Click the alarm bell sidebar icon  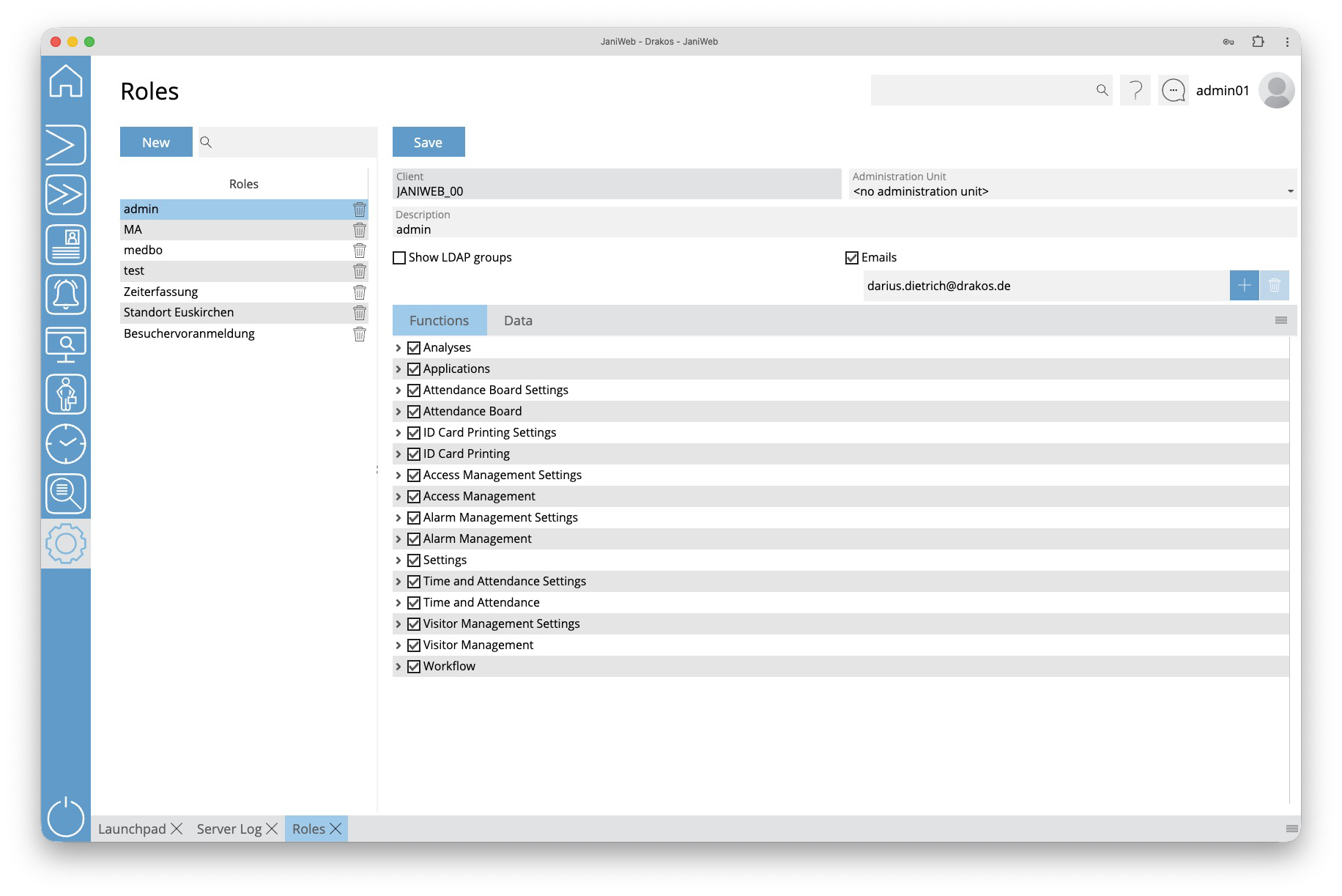(65, 295)
